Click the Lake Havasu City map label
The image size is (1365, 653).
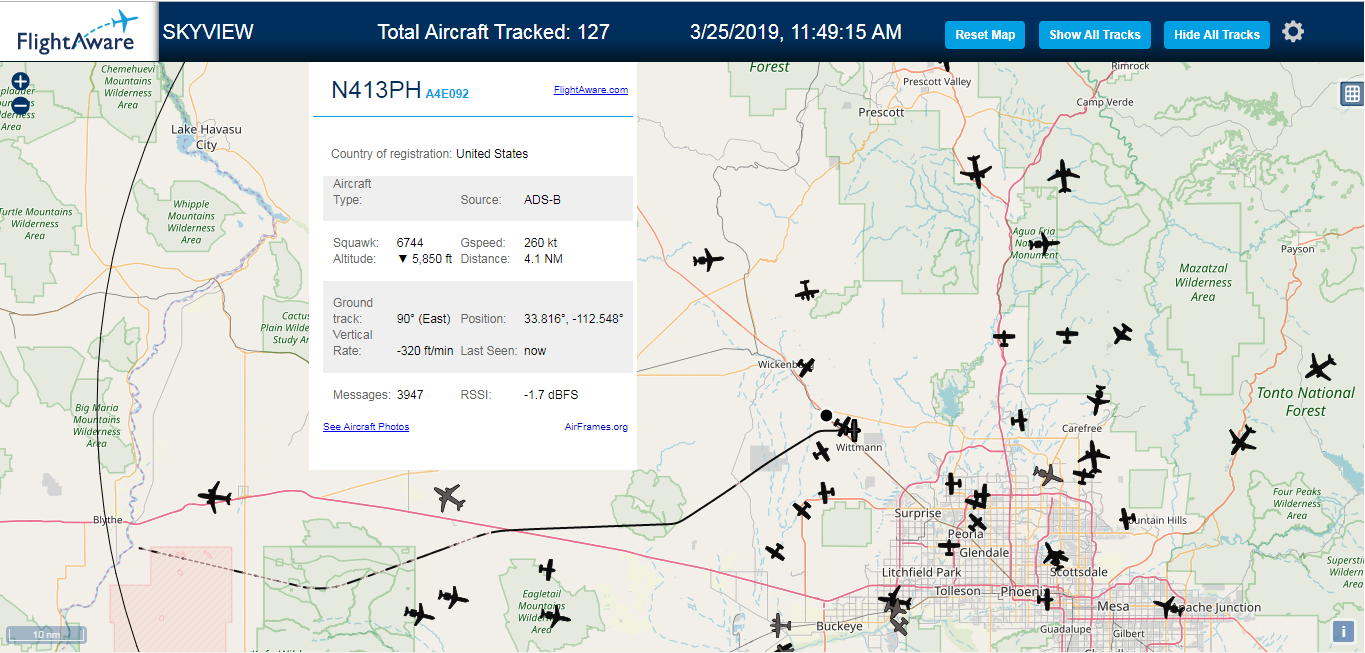coord(206,137)
